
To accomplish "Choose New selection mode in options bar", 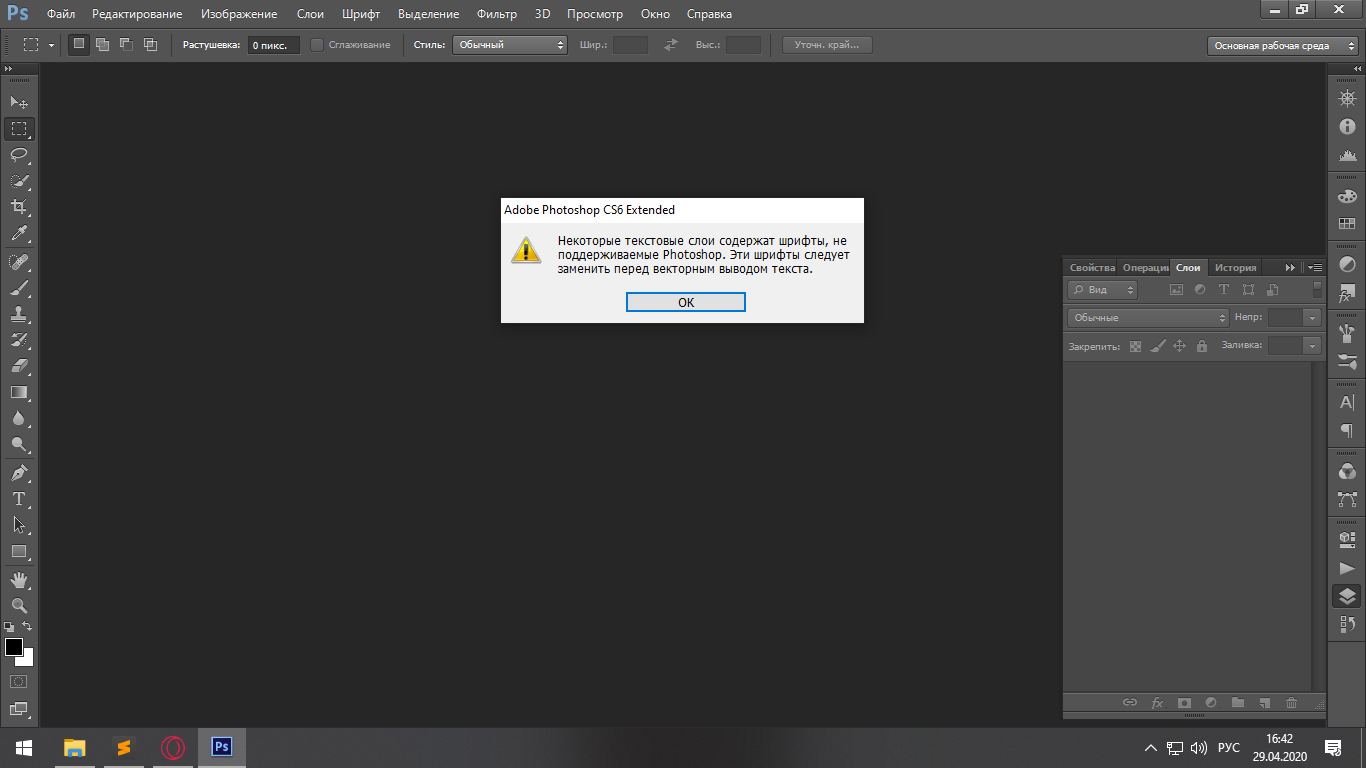I will point(78,44).
